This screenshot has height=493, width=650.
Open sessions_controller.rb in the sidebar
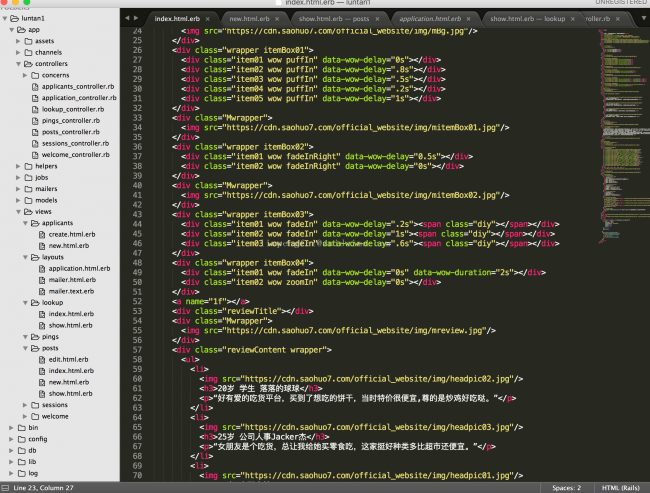pyautogui.click(x=78, y=143)
